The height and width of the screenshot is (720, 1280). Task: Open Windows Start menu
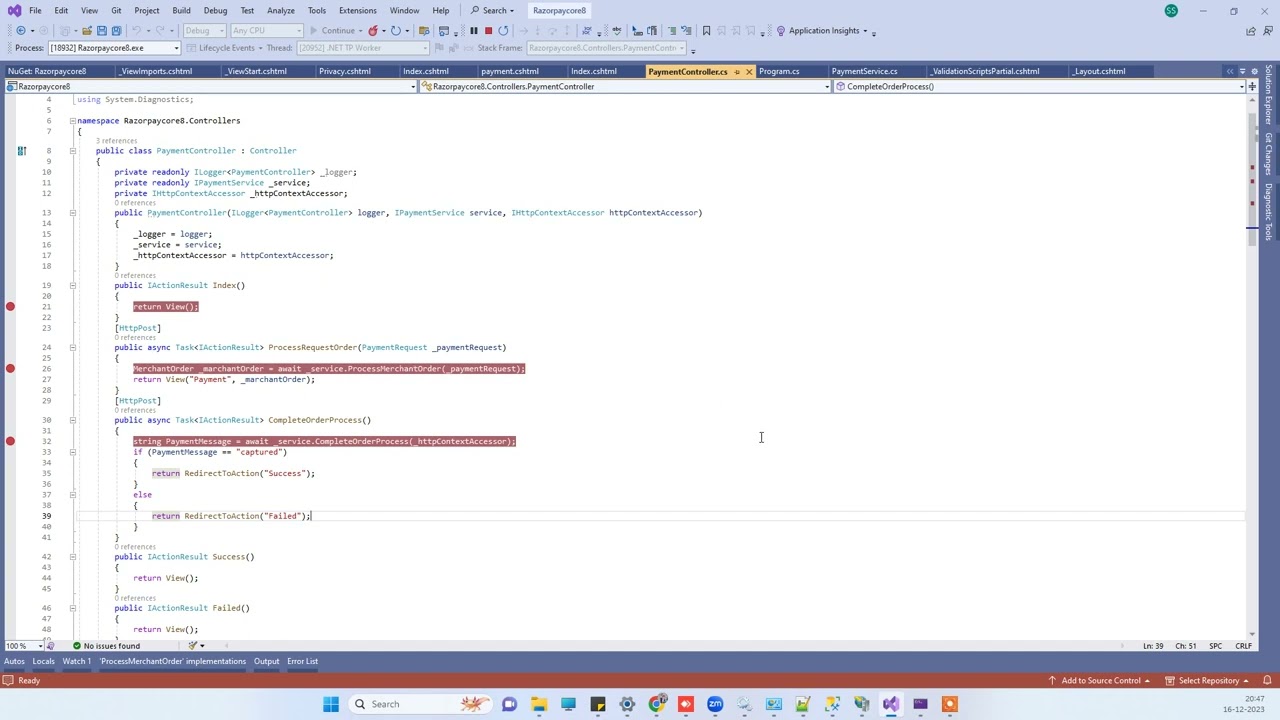click(x=331, y=704)
